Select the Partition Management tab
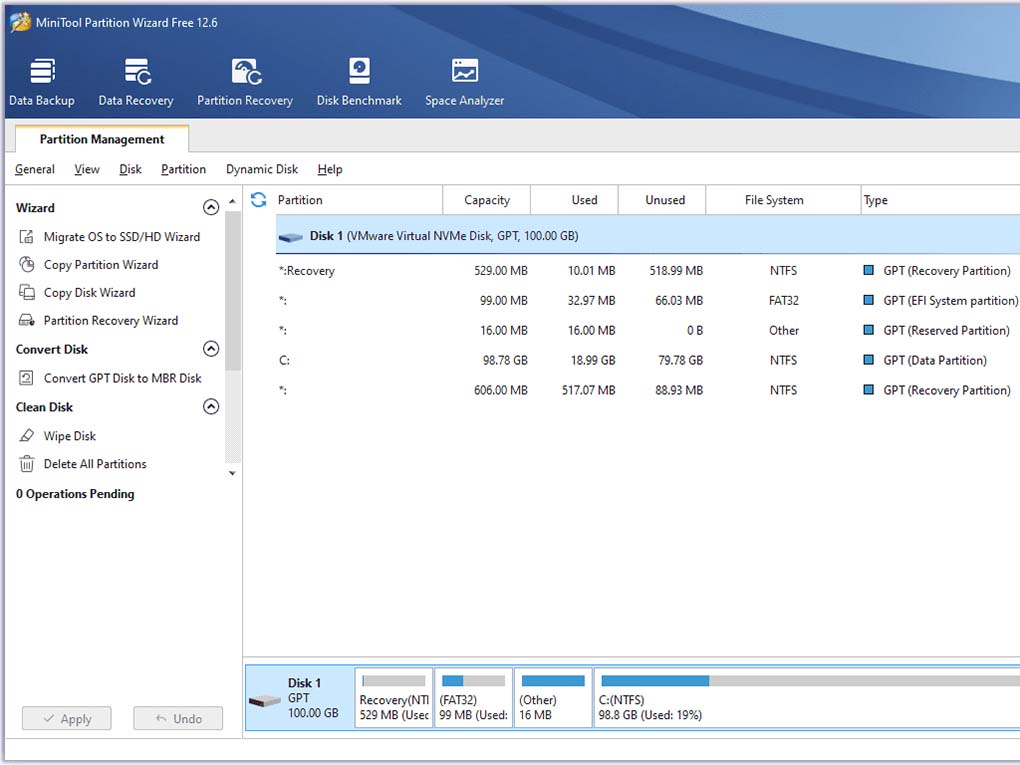The image size is (1020, 765). pos(102,139)
